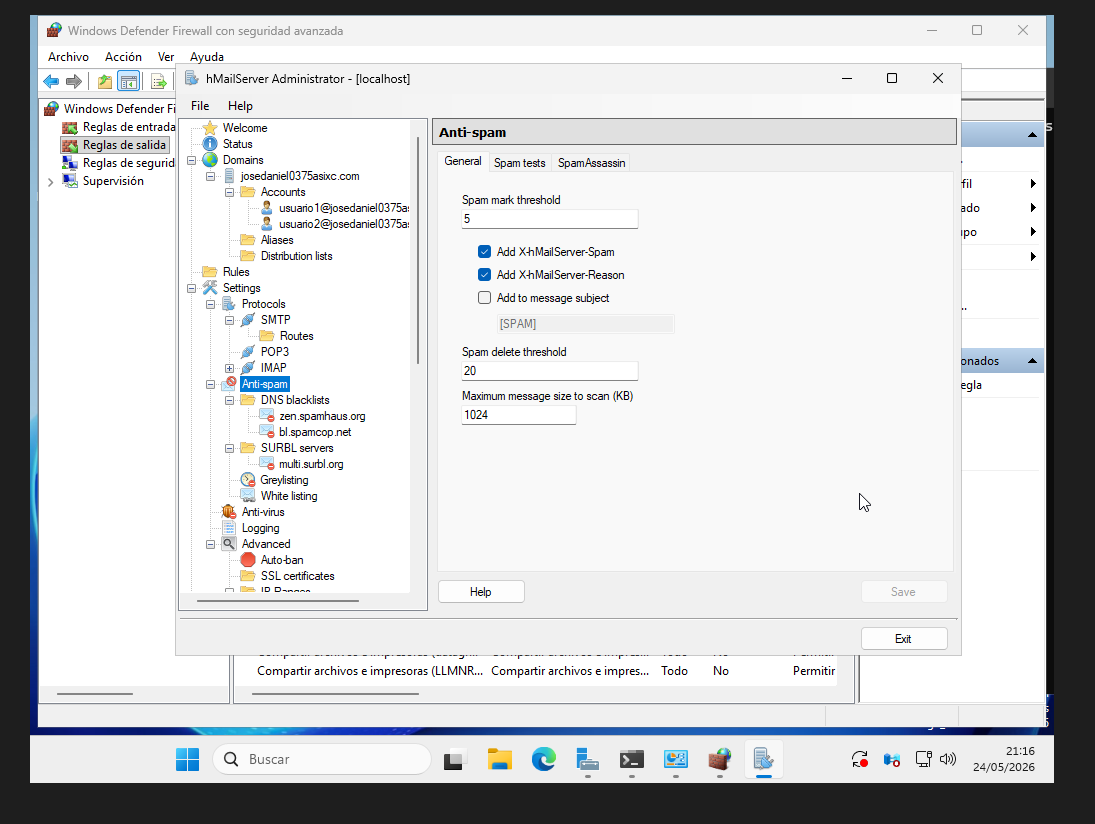Click the Save button
The width and height of the screenshot is (1095, 824).
pos(904,591)
